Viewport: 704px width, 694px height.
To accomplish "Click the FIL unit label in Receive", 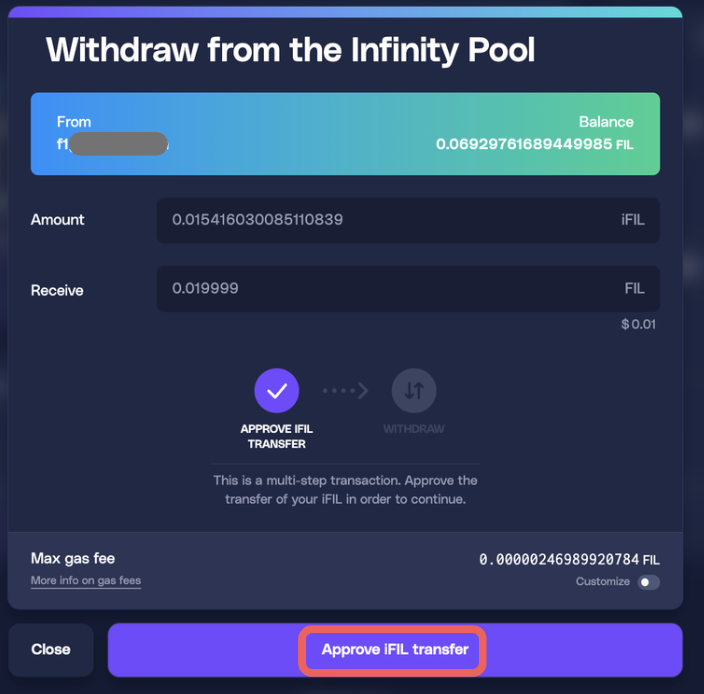I will tap(634, 289).
